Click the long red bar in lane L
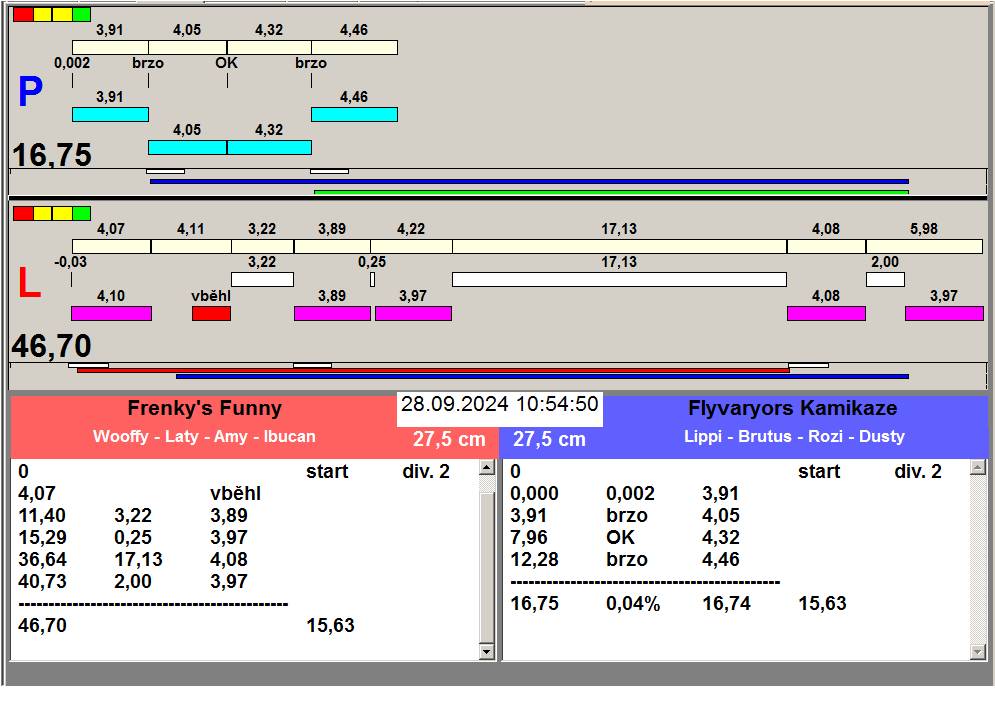This screenshot has width=995, height=716. tap(433, 369)
